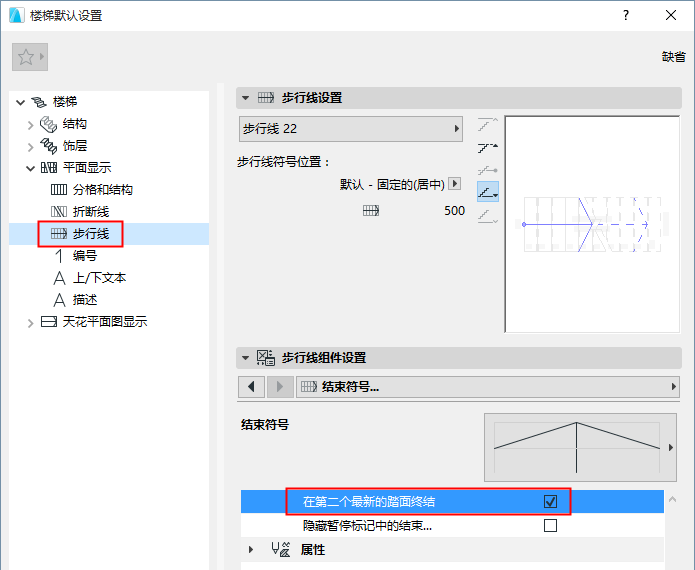Choose the third walking line dot icon
This screenshot has width=695, height=570.
tap(488, 170)
